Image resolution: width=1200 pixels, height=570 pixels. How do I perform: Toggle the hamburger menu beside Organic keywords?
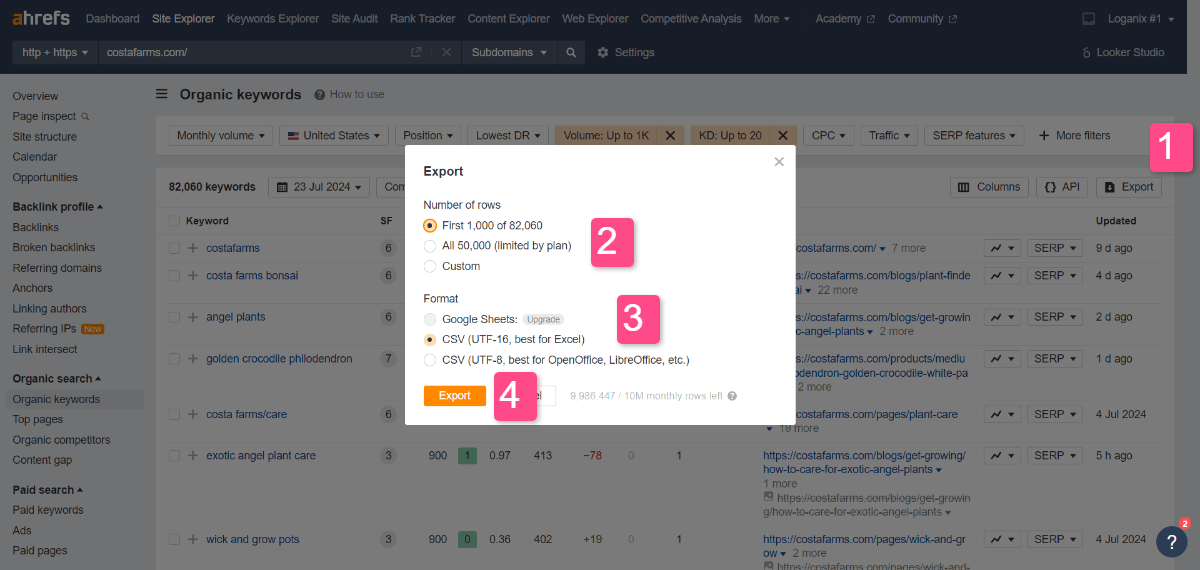point(161,94)
